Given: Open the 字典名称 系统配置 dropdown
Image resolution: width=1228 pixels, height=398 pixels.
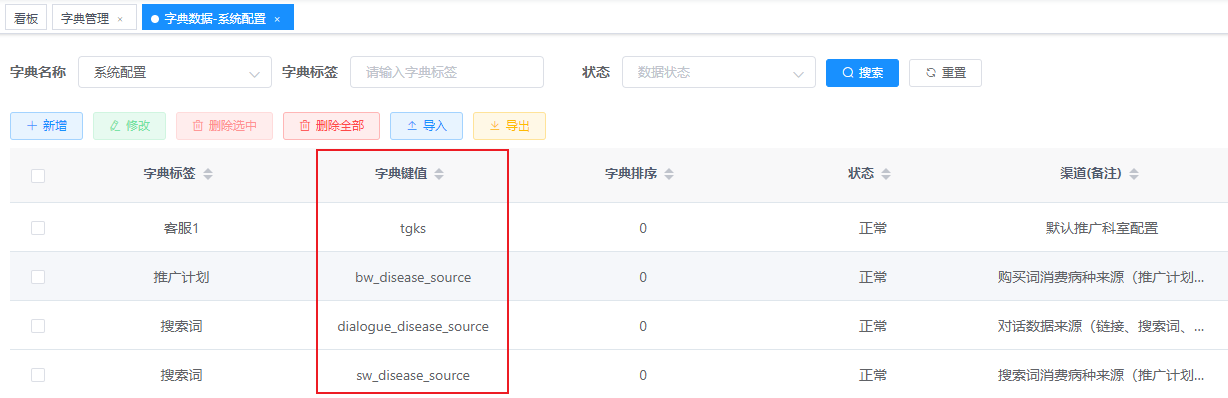Looking at the screenshot, I should click(x=175, y=72).
